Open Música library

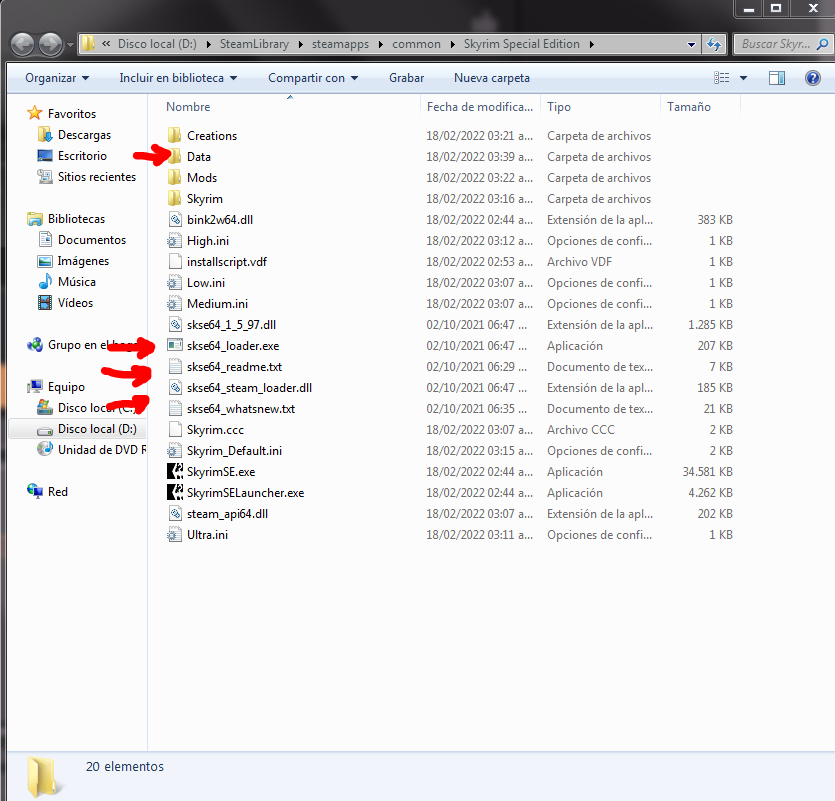click(x=77, y=282)
